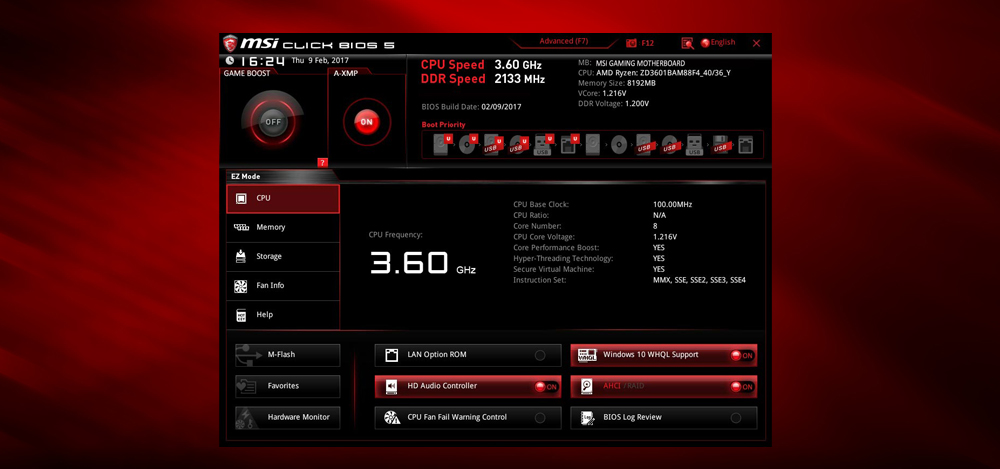
Task: Click the MSI dragon shield logo
Action: (x=231, y=43)
